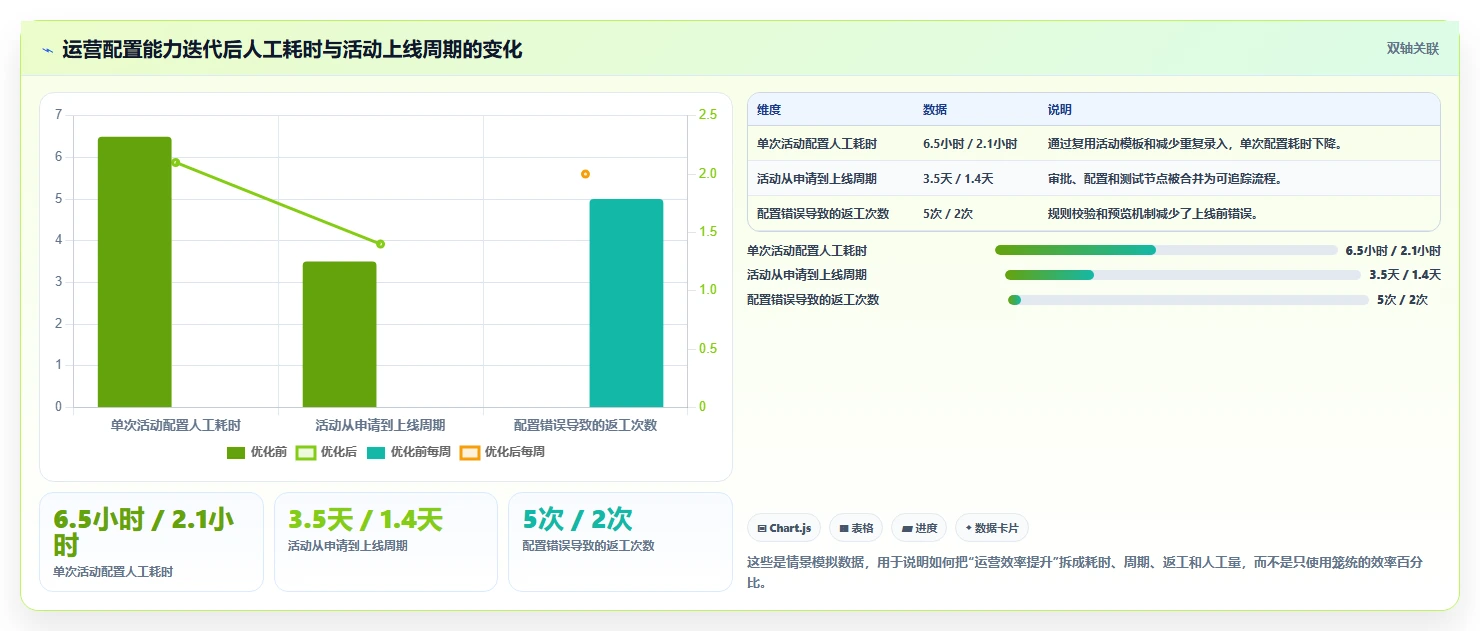The width and height of the screenshot is (1480, 631).
Task: Click the description about 复用活动模板
Action: pyautogui.click(x=1195, y=144)
